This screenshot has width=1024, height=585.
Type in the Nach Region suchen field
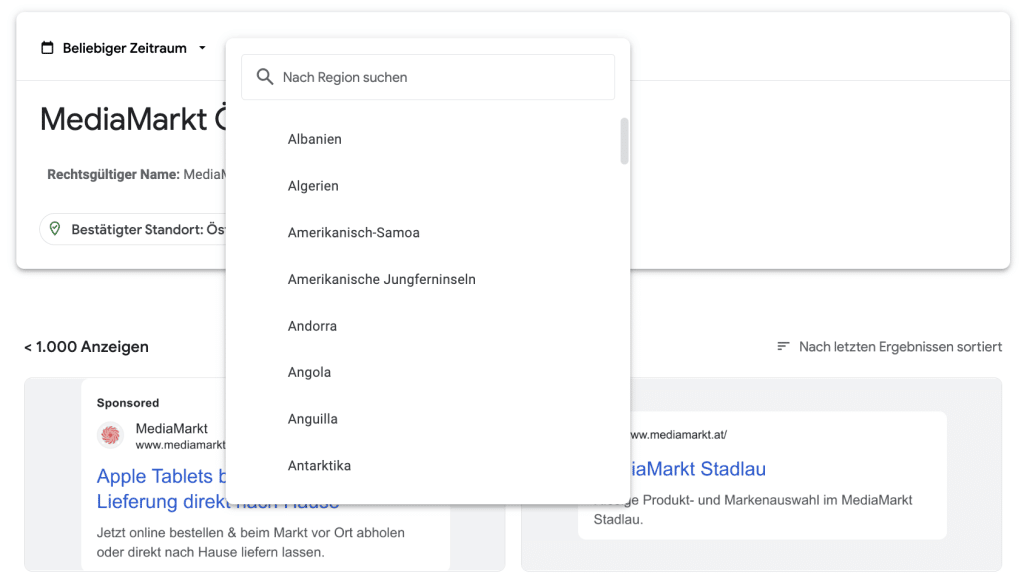click(x=440, y=77)
